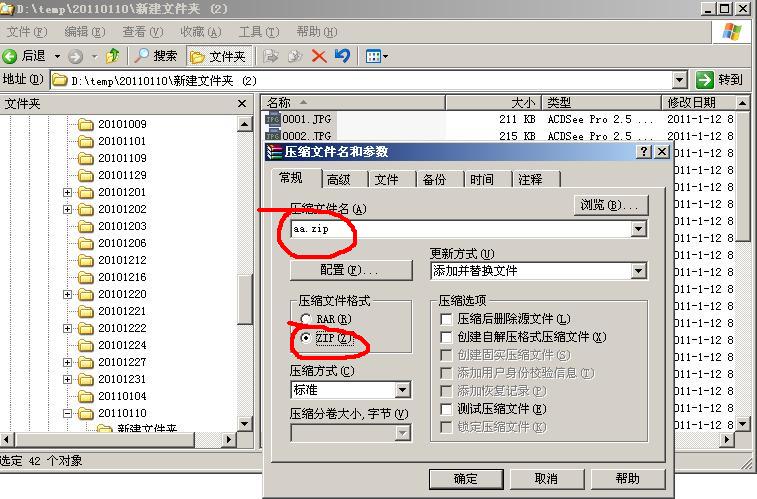Expand folder 20101222 plus box
Viewport: 757px width, 499px height.
click(67, 329)
